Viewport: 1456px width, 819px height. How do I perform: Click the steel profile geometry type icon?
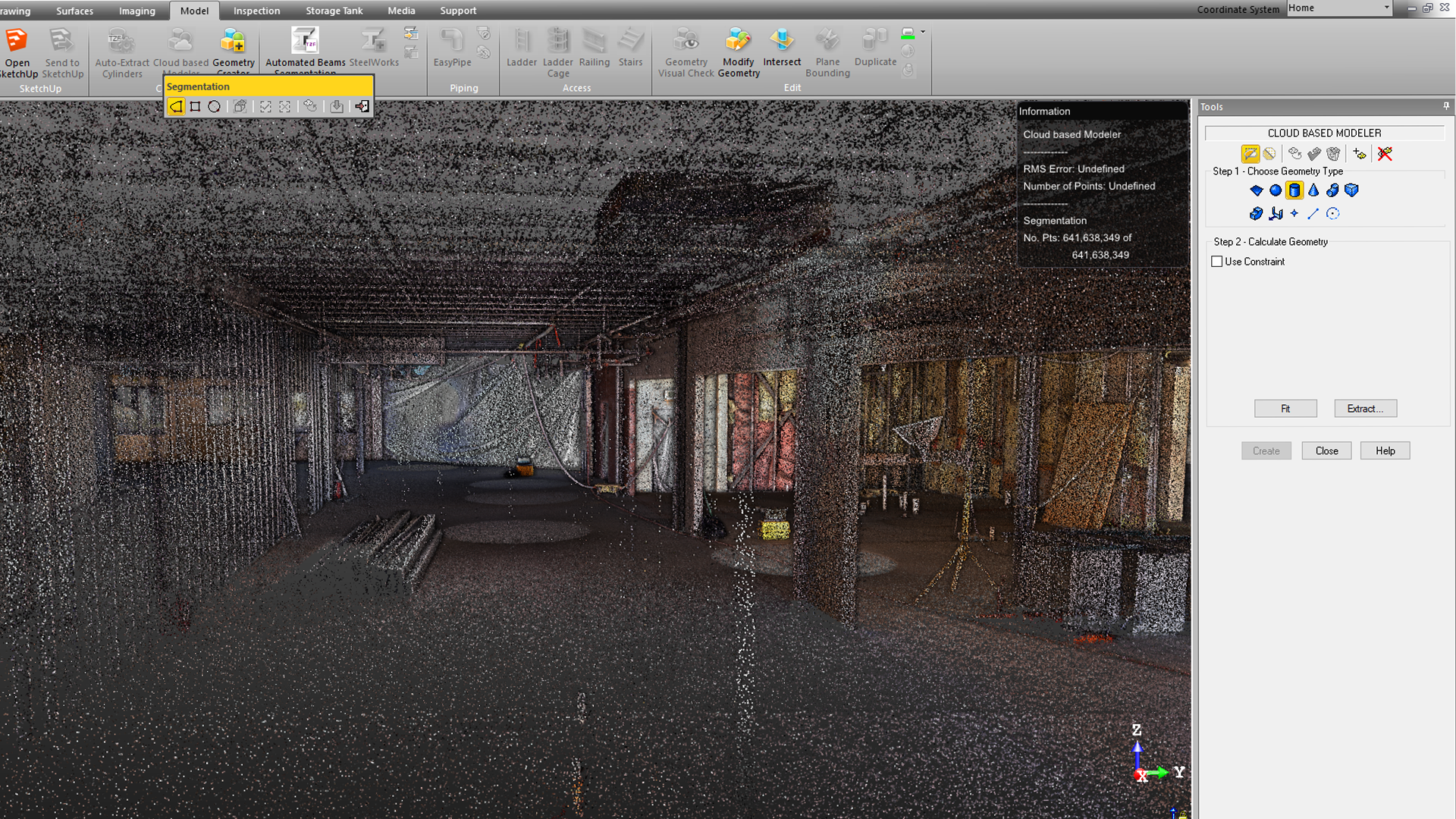(1276, 214)
